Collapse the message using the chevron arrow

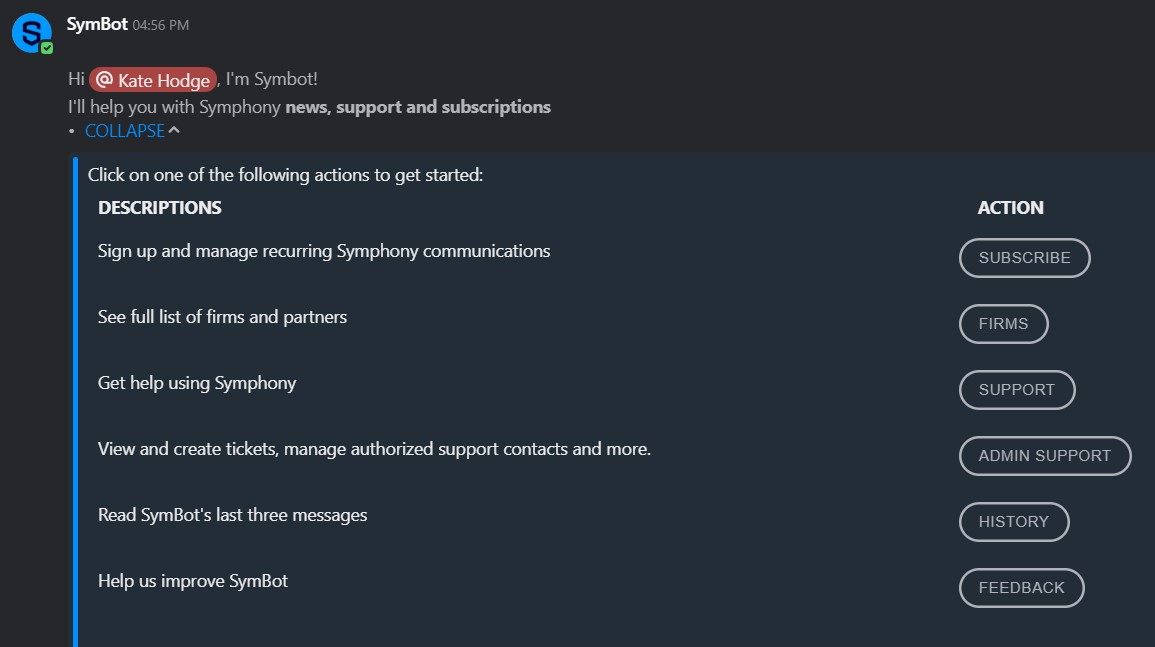174,130
